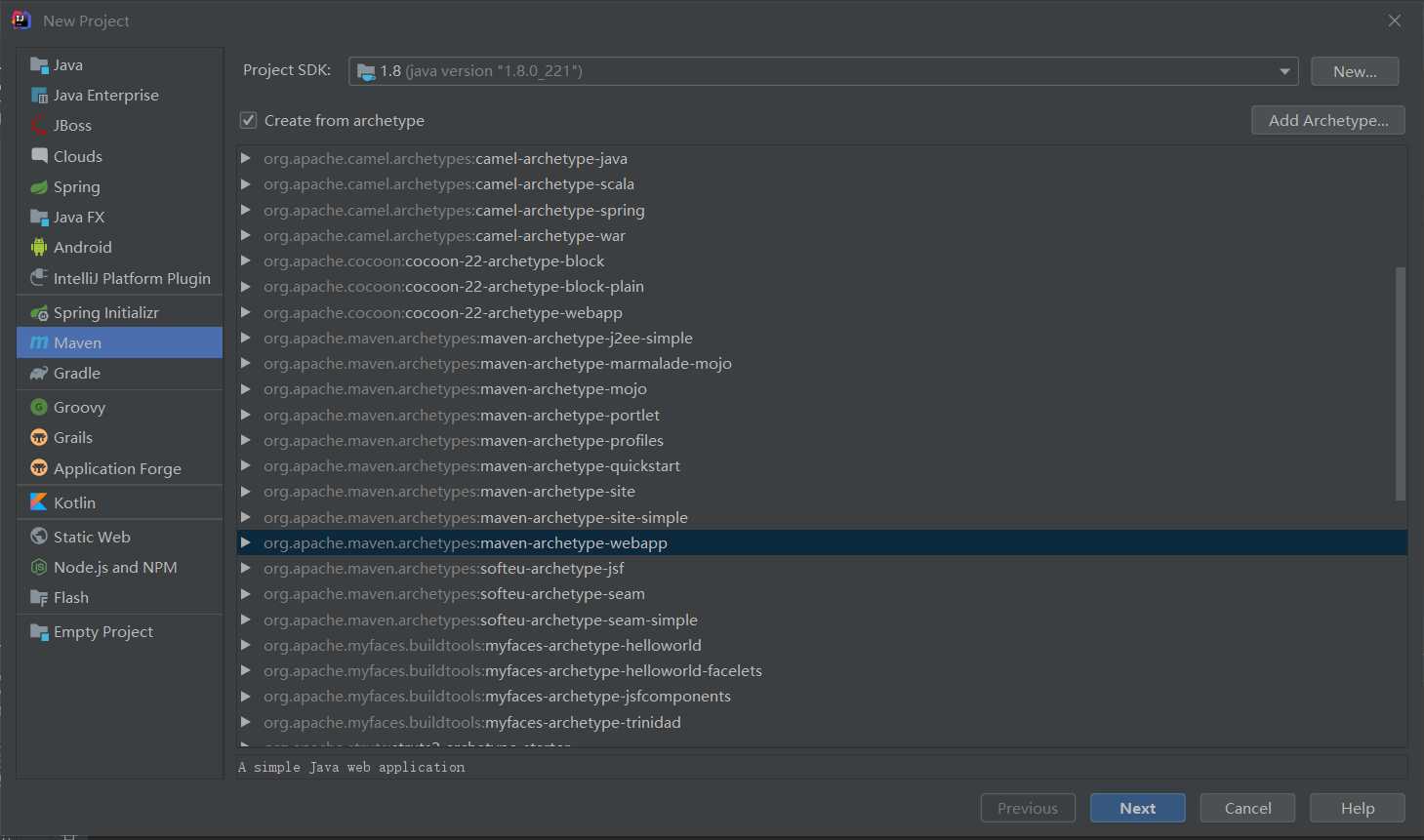Screen dimensions: 1424x840
Task: Select the Maven 'm' icon
Action: pos(39,343)
